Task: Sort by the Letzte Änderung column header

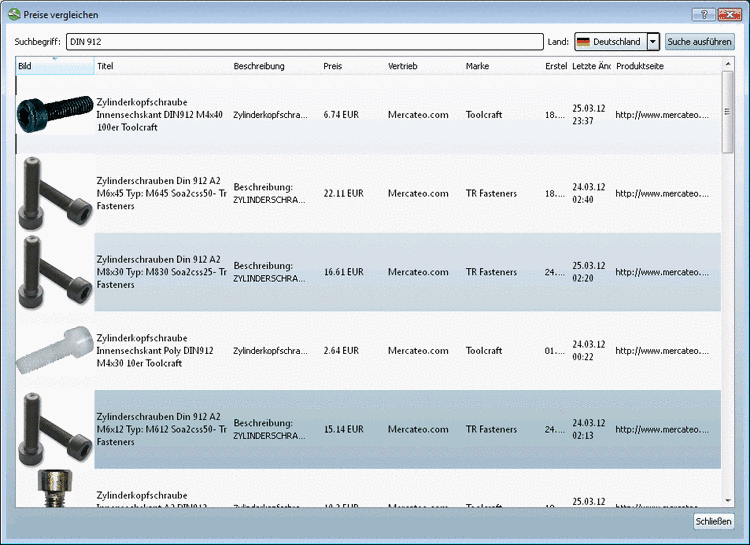Action: [591, 66]
